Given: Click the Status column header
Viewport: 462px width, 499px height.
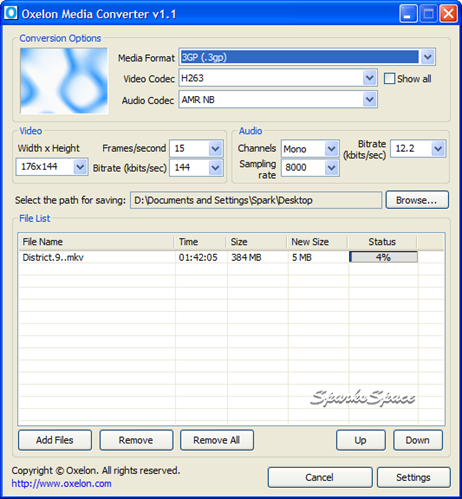Looking at the screenshot, I should coord(382,242).
